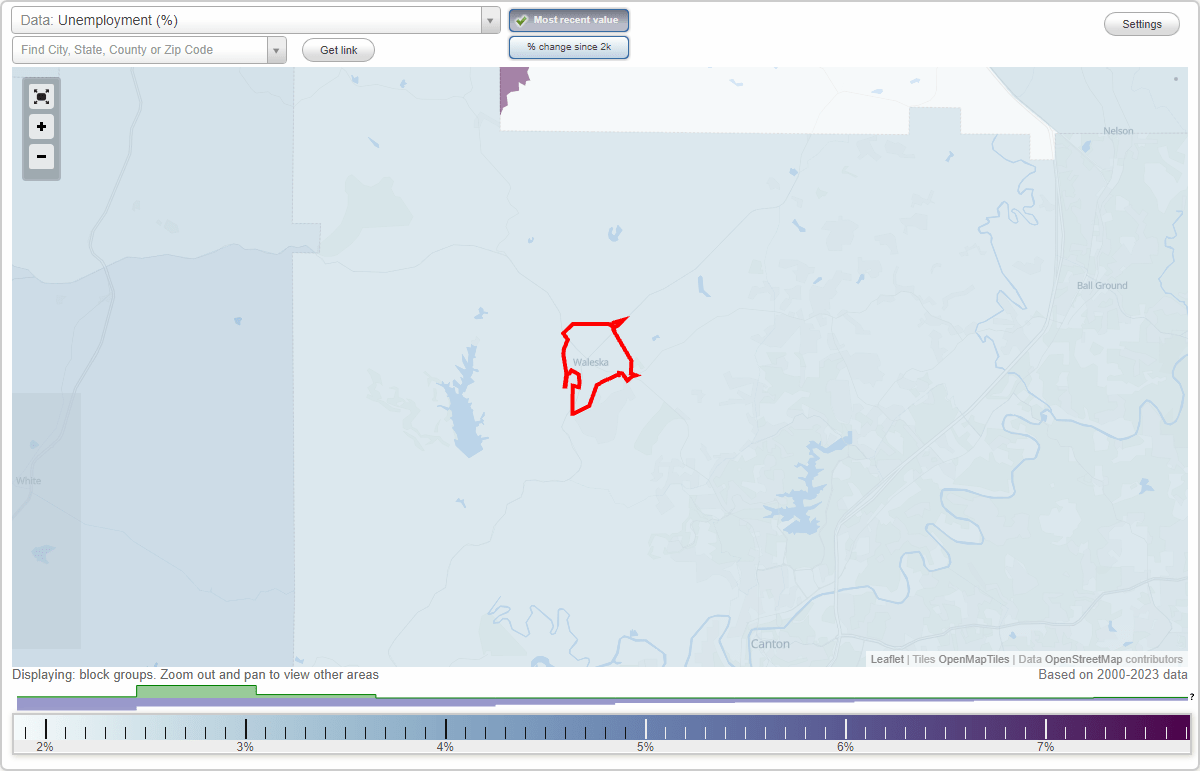The width and height of the screenshot is (1200, 771).
Task: Click the Find City, State, County field
Action: tap(140, 50)
